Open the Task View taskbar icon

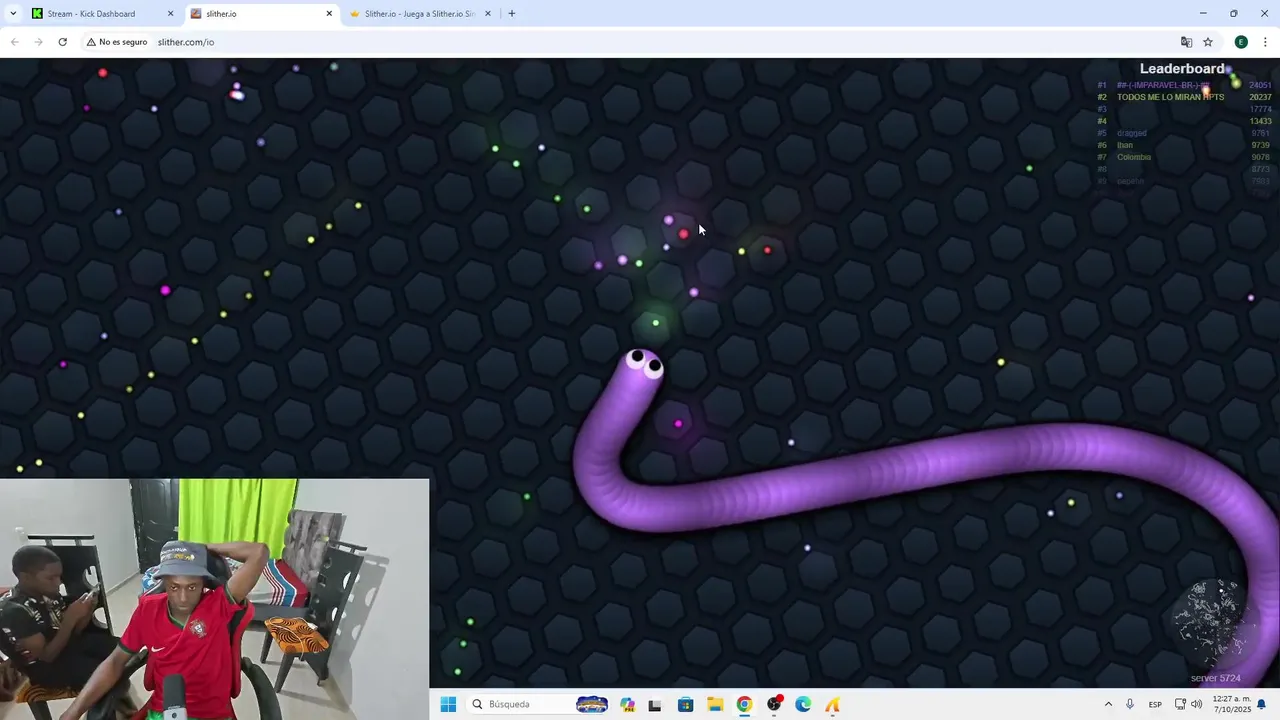pos(655,704)
